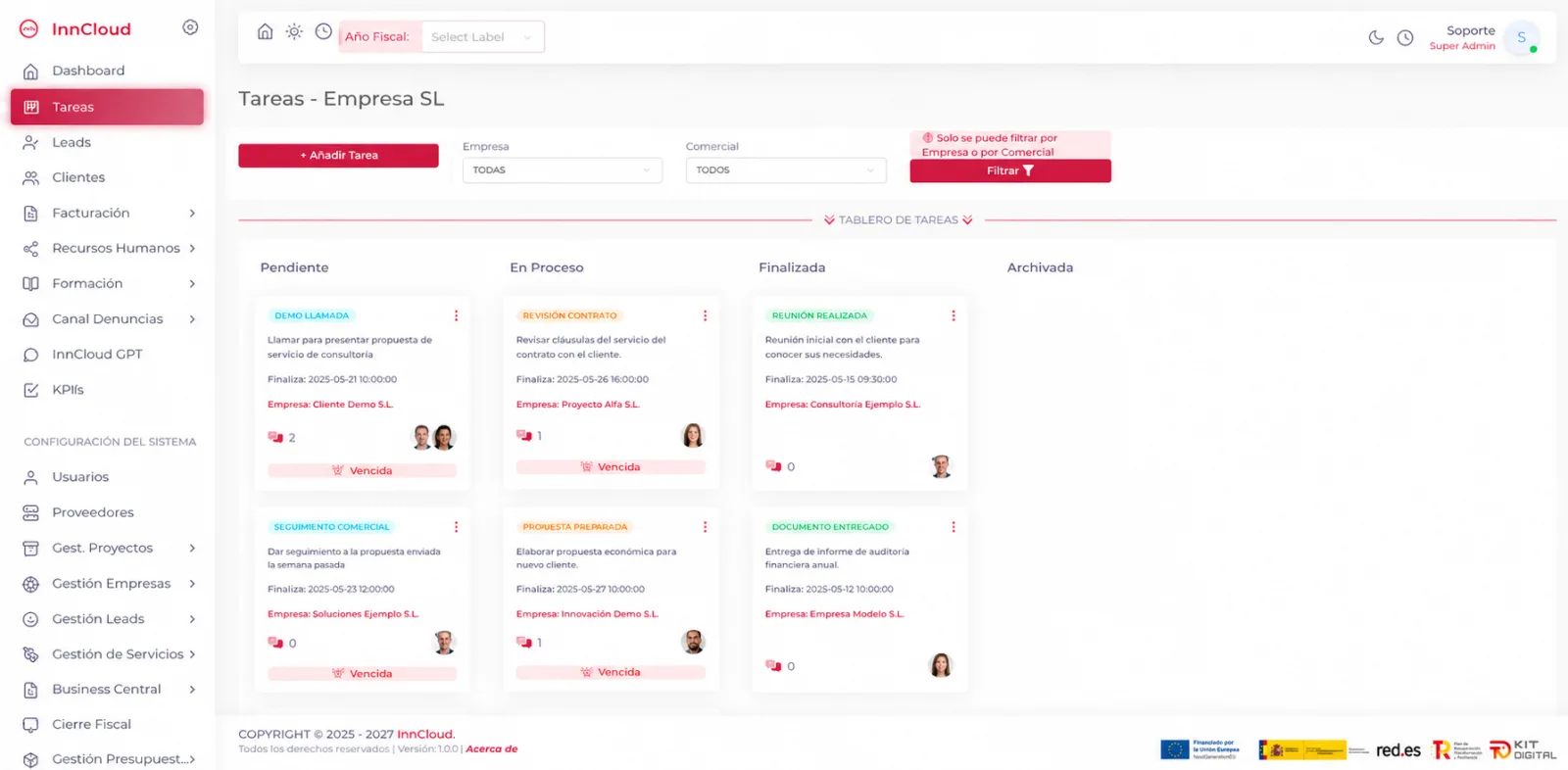Click assignee avatar on Proyecto Alfa S.L. card
1568x770 pixels.
click(693, 435)
